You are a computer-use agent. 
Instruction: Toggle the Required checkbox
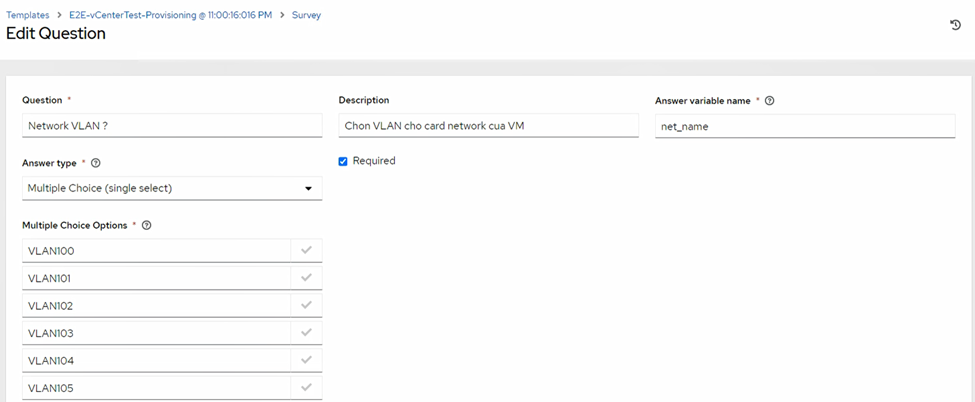tap(343, 161)
